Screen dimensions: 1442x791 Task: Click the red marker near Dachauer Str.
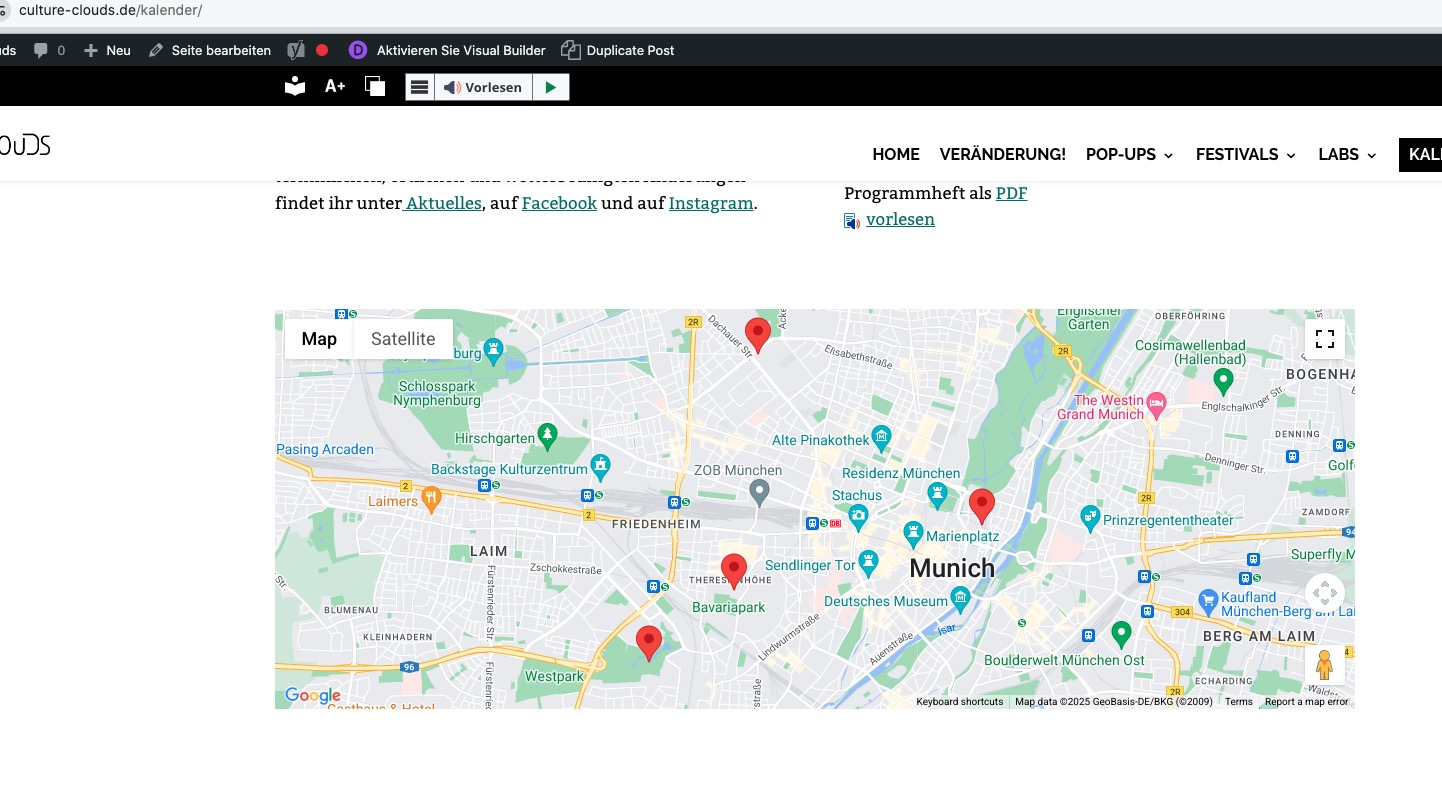pyautogui.click(x=758, y=335)
